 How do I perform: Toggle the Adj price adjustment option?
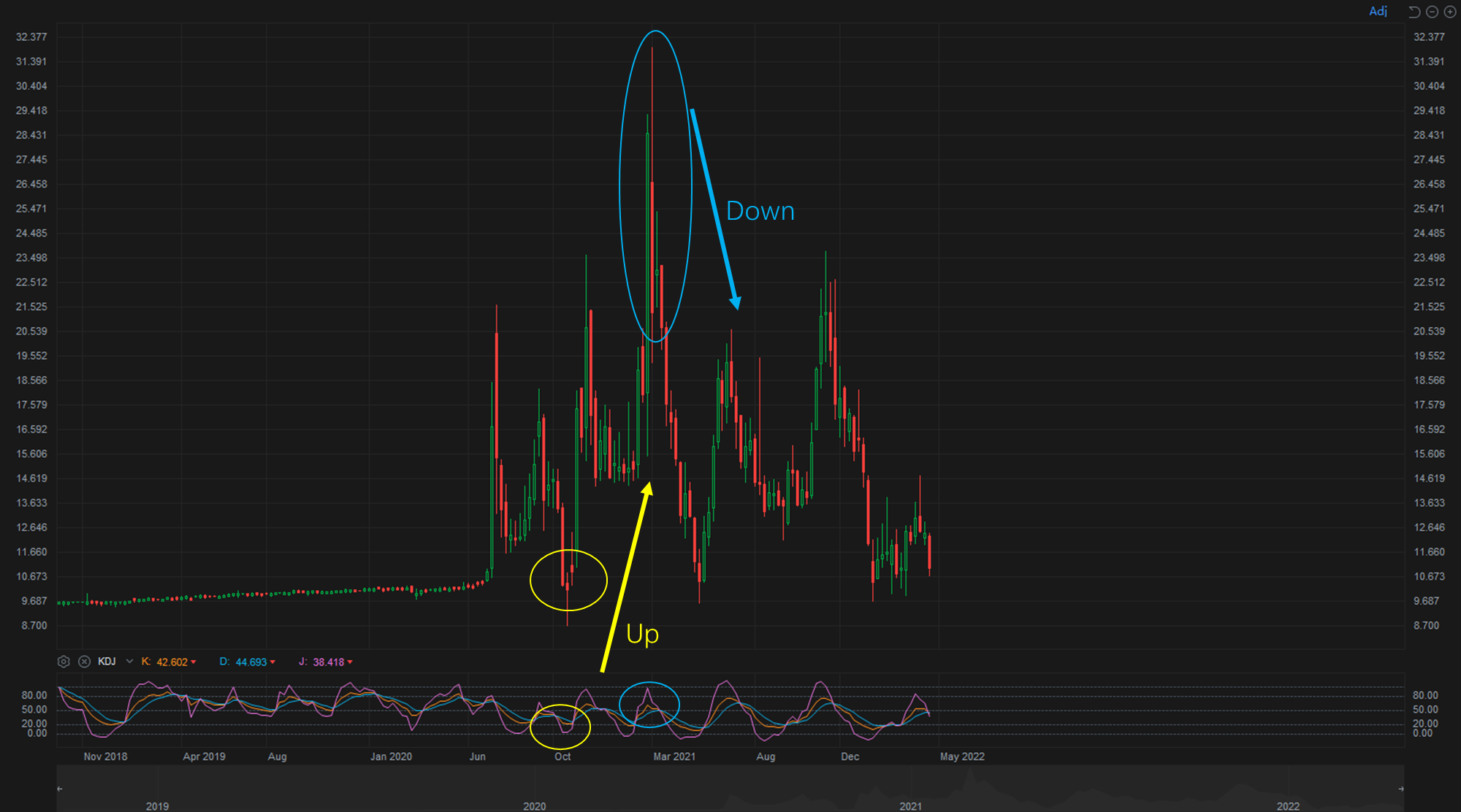[x=1378, y=11]
